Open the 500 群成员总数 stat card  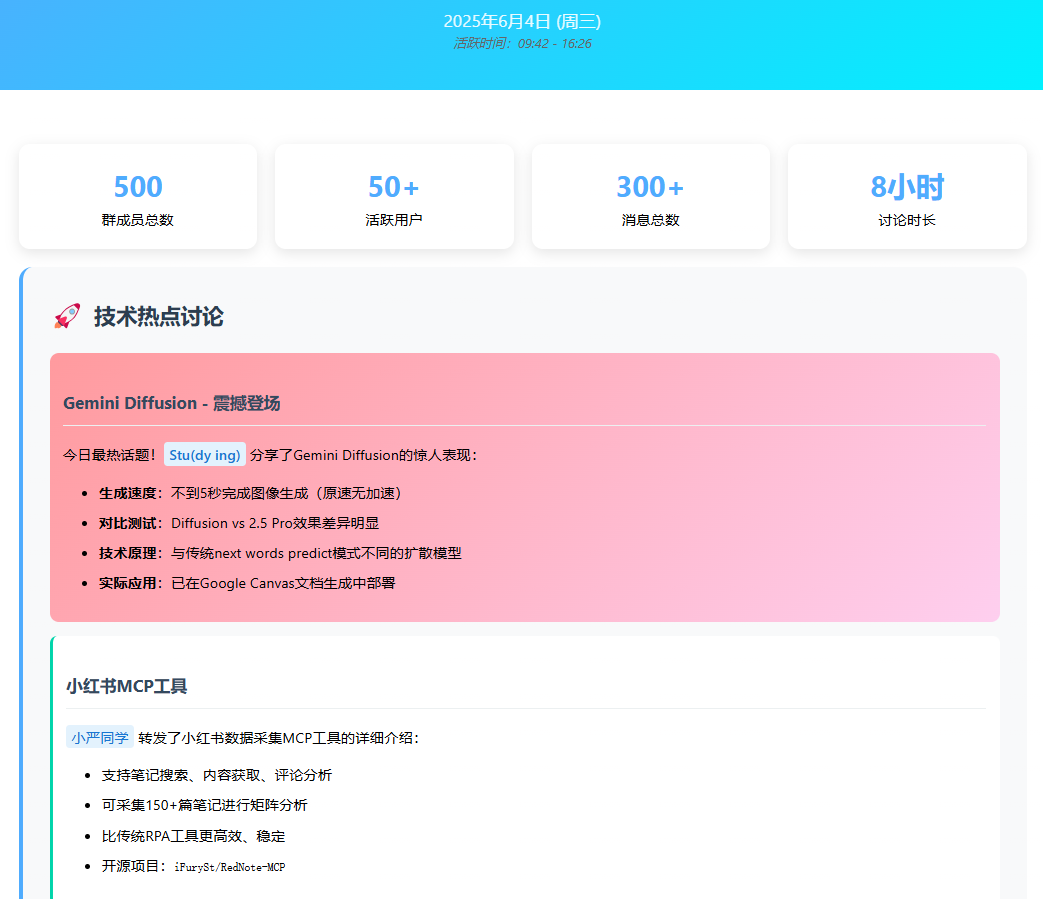pyautogui.click(x=138, y=197)
